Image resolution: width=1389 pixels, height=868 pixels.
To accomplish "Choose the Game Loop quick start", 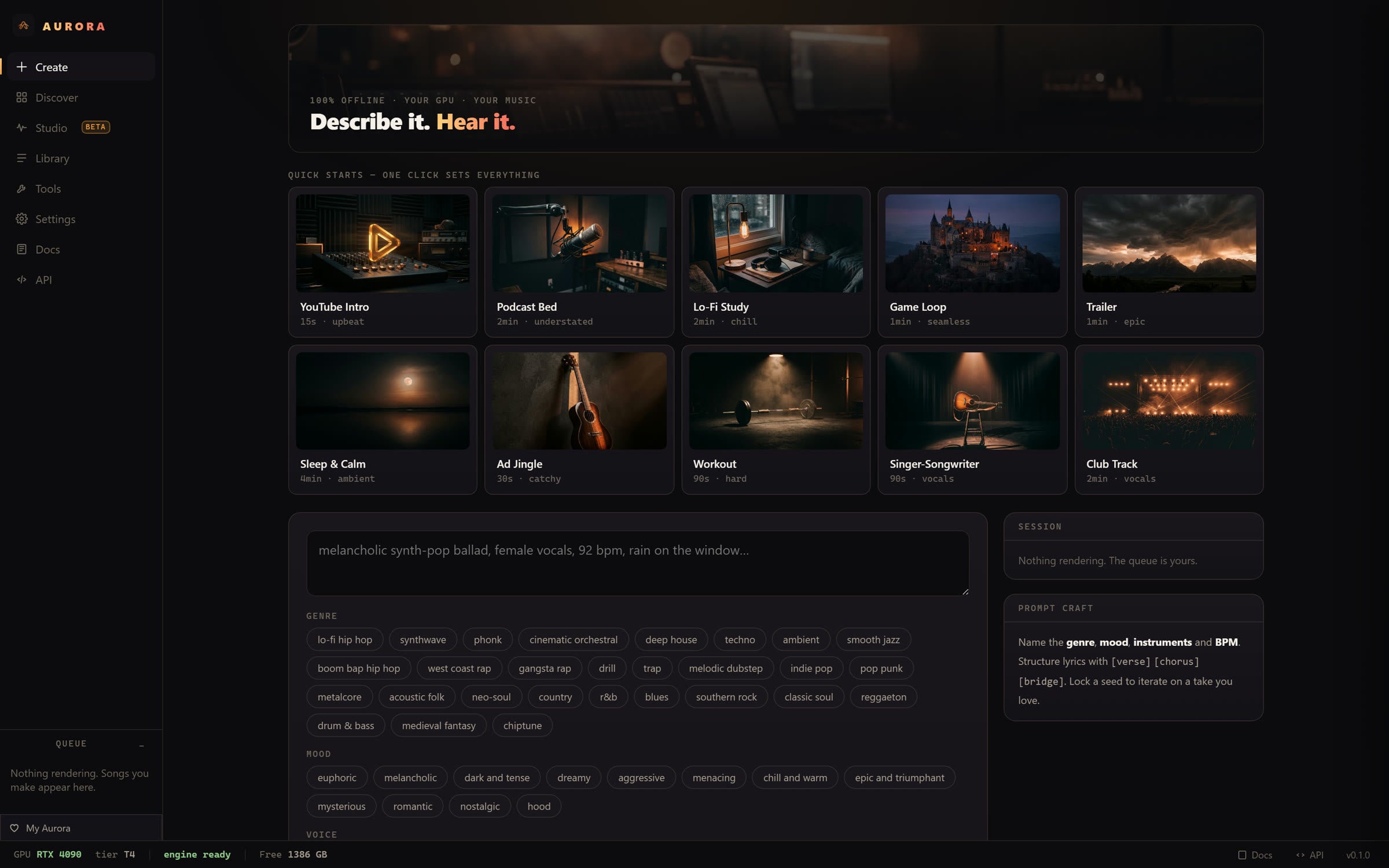I will point(972,262).
